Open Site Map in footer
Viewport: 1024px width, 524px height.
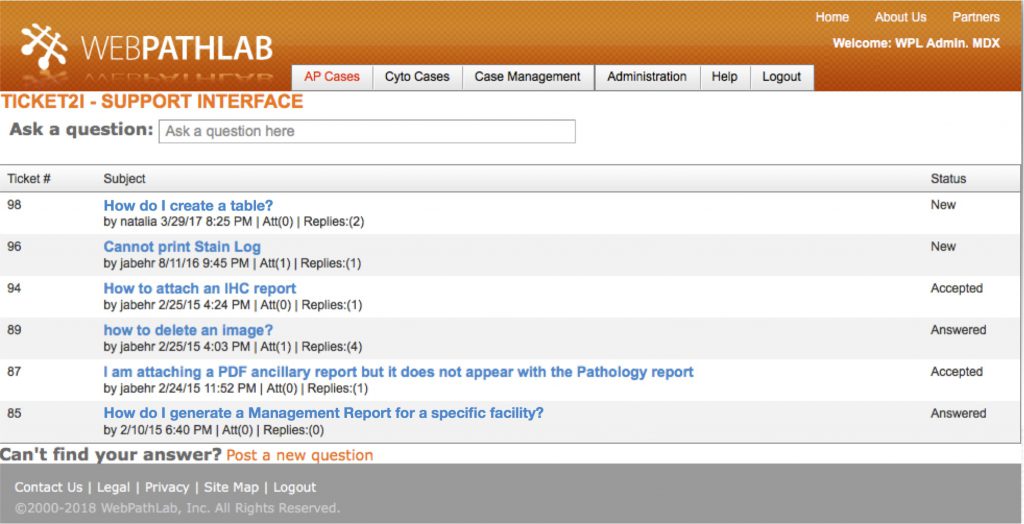click(x=231, y=487)
